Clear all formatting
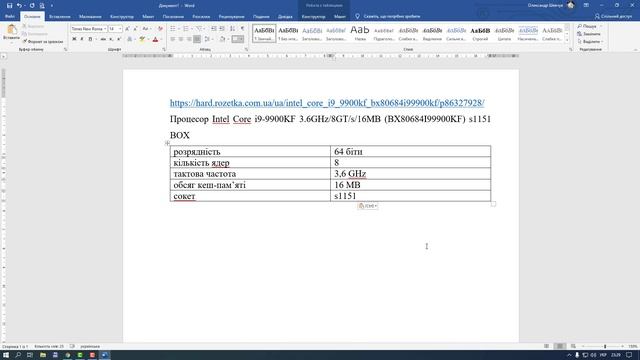 (160, 29)
